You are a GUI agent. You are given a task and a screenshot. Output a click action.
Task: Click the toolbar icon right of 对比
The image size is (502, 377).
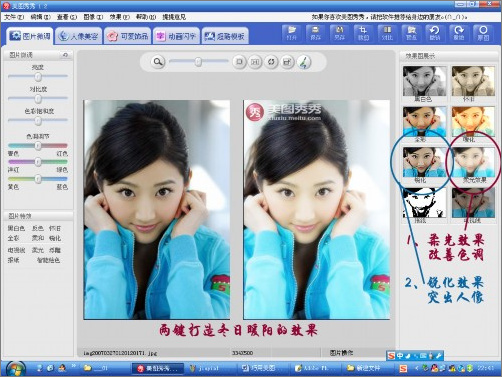pyautogui.click(x=411, y=33)
